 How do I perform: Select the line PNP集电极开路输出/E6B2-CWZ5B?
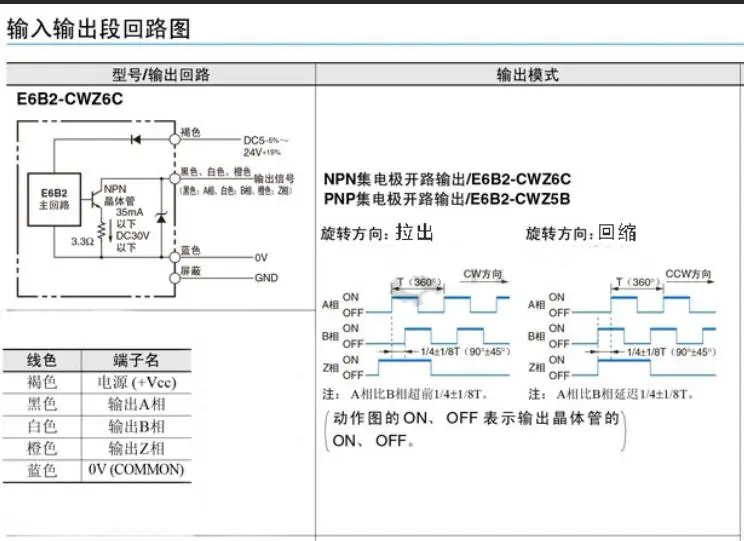pyautogui.click(x=447, y=198)
